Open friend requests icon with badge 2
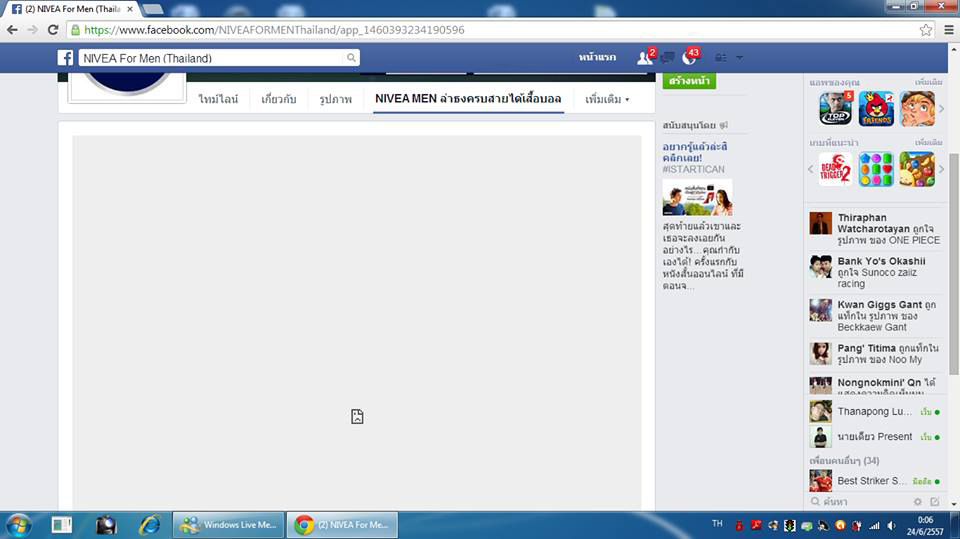 pos(645,57)
